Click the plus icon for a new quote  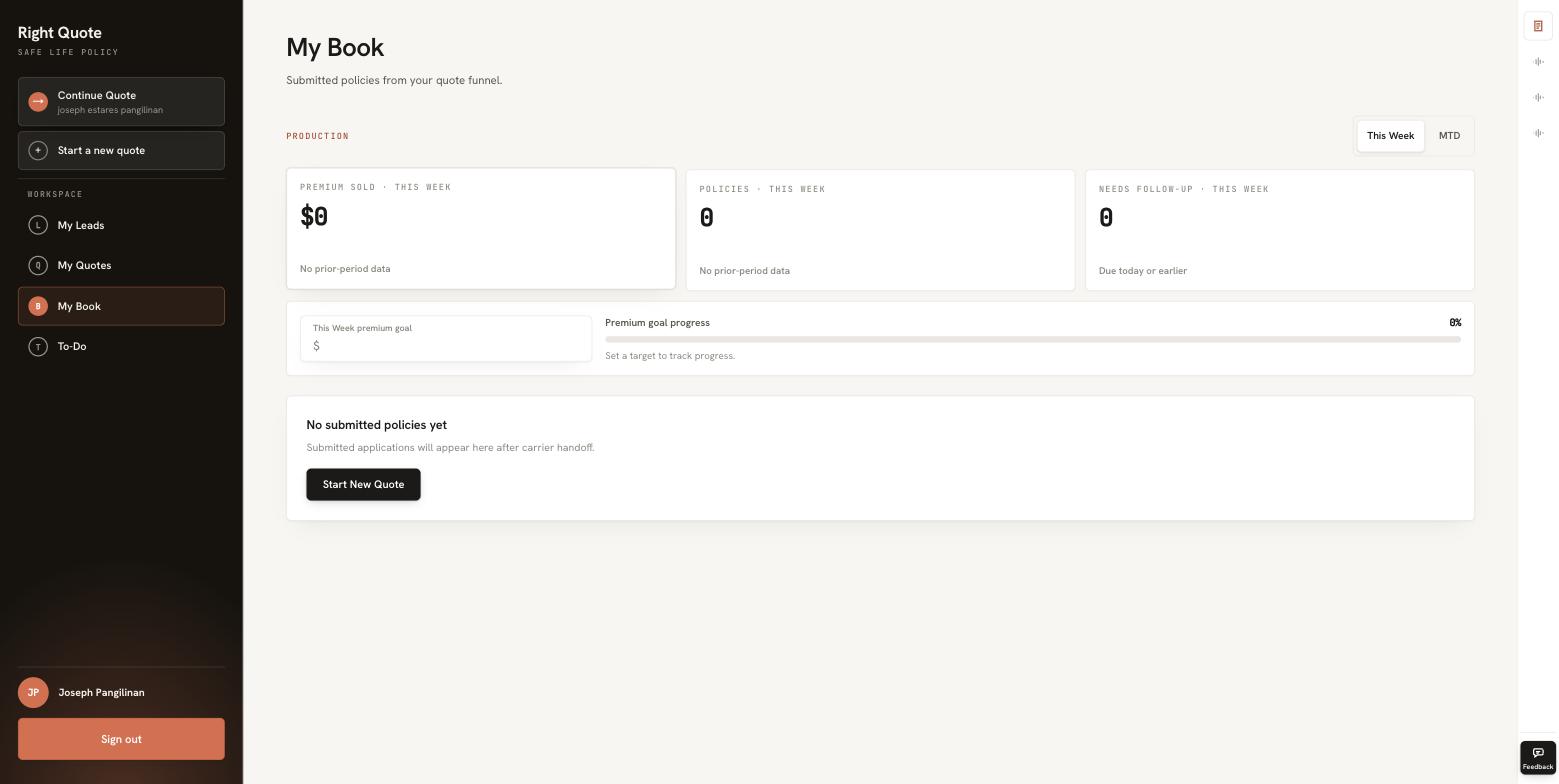38,150
